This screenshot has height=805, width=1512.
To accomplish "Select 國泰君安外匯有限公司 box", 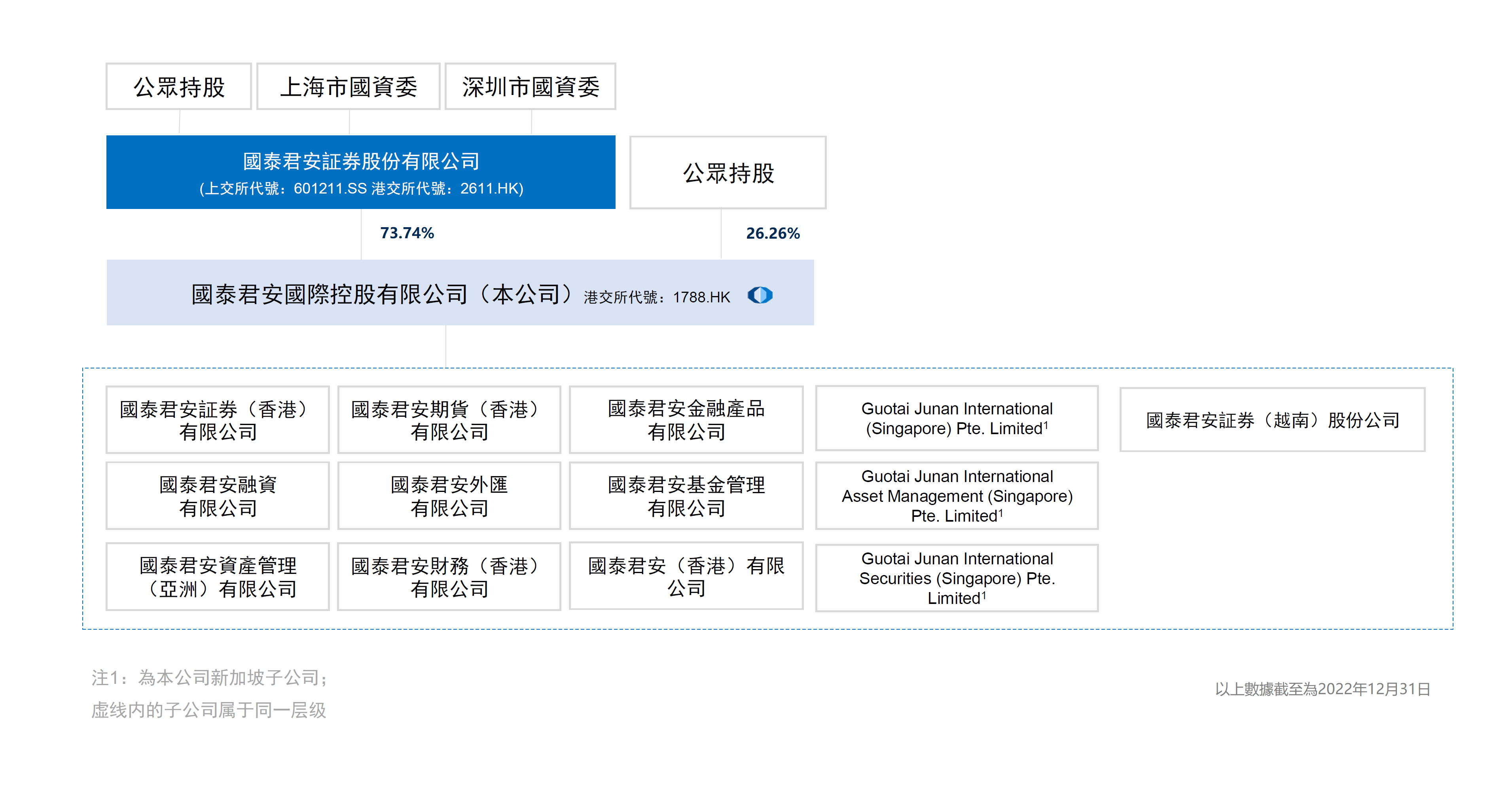I will tap(449, 496).
